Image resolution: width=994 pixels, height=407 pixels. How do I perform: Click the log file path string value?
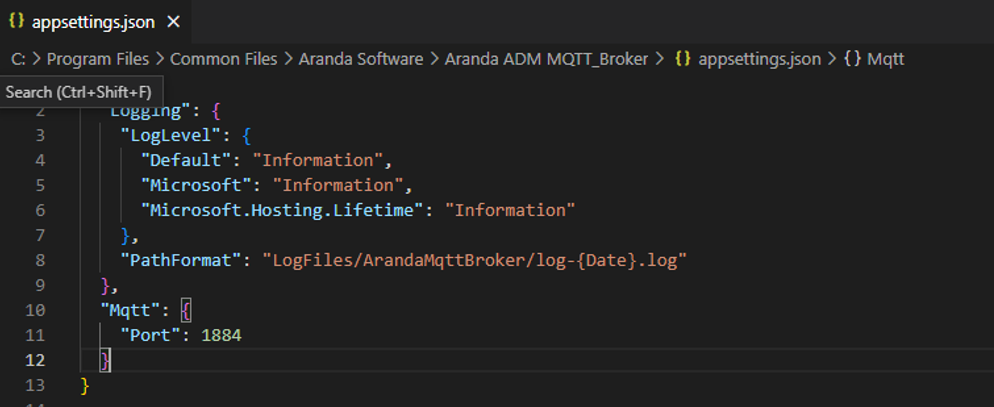[475, 260]
